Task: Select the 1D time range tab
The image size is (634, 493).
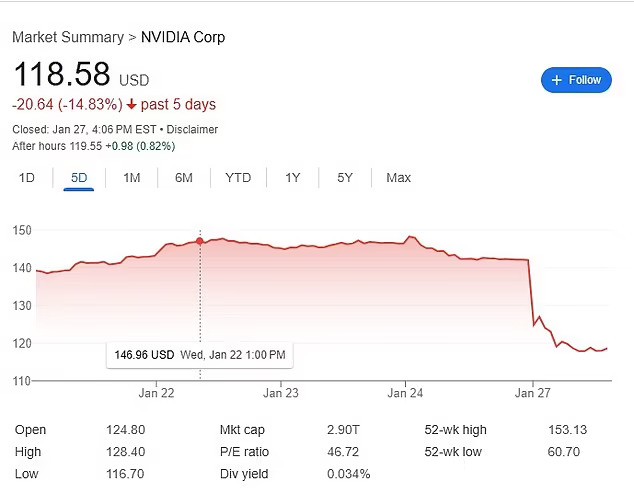Action: click(x=27, y=178)
